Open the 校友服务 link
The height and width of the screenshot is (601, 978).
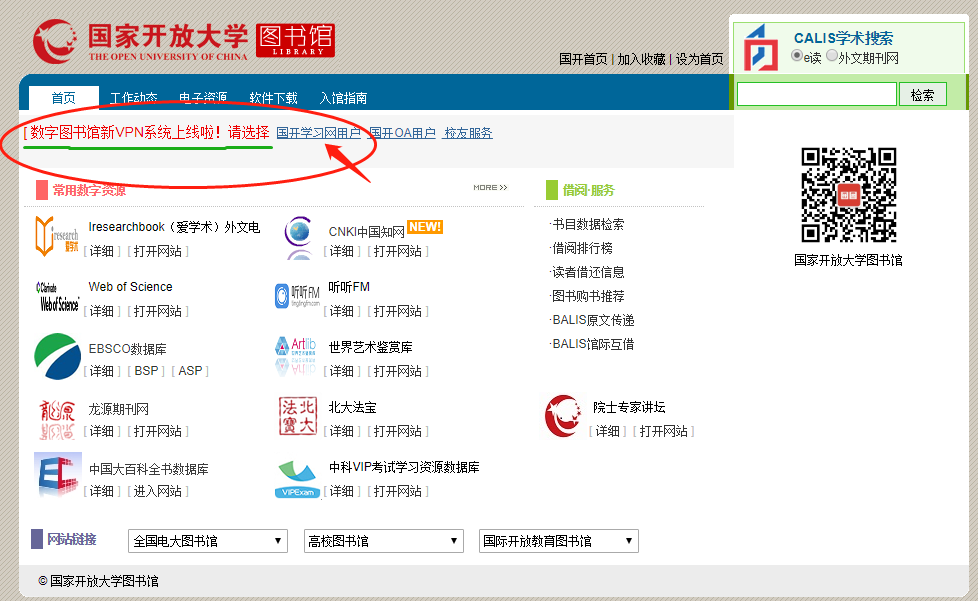click(468, 133)
